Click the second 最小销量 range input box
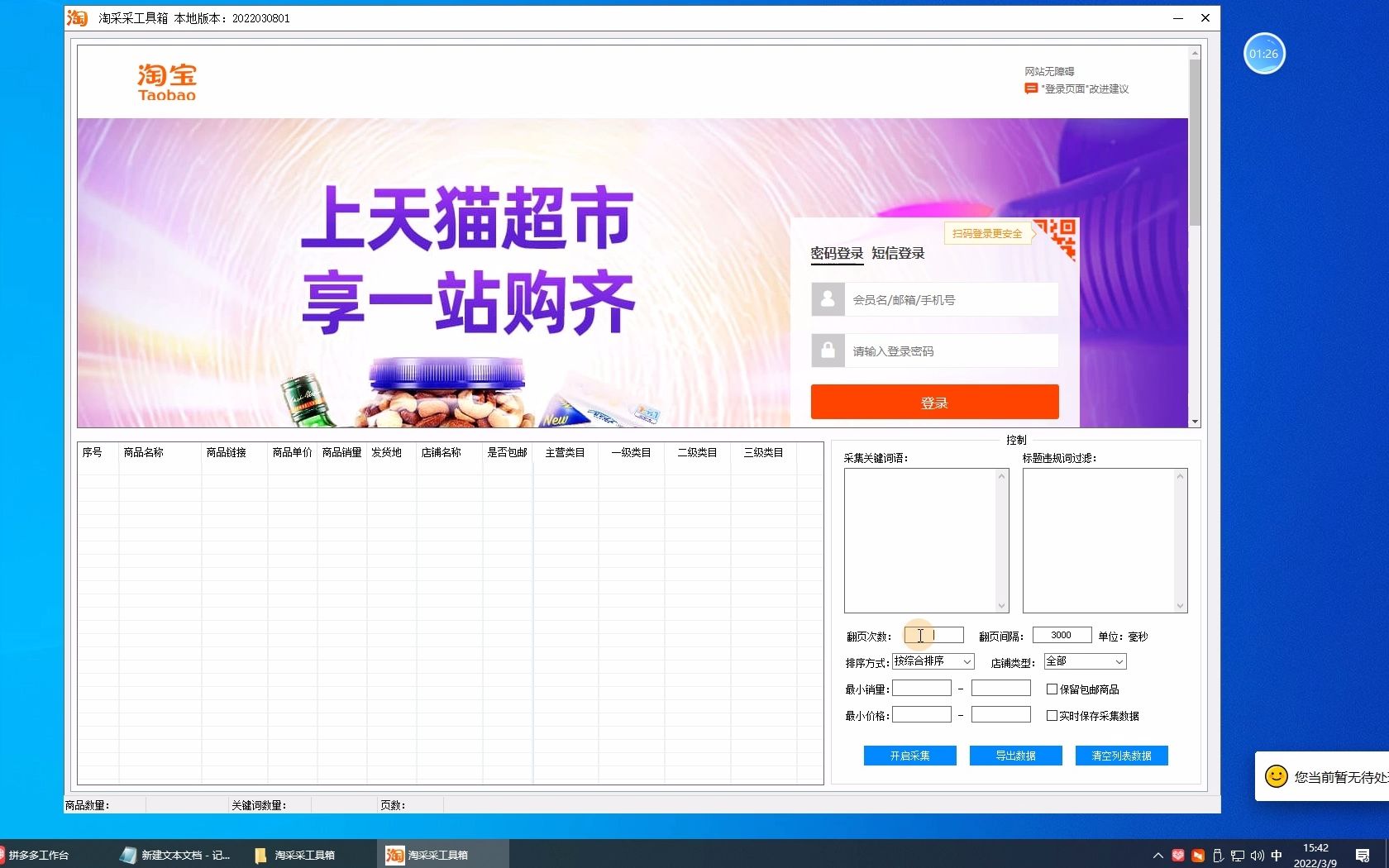 1001,688
